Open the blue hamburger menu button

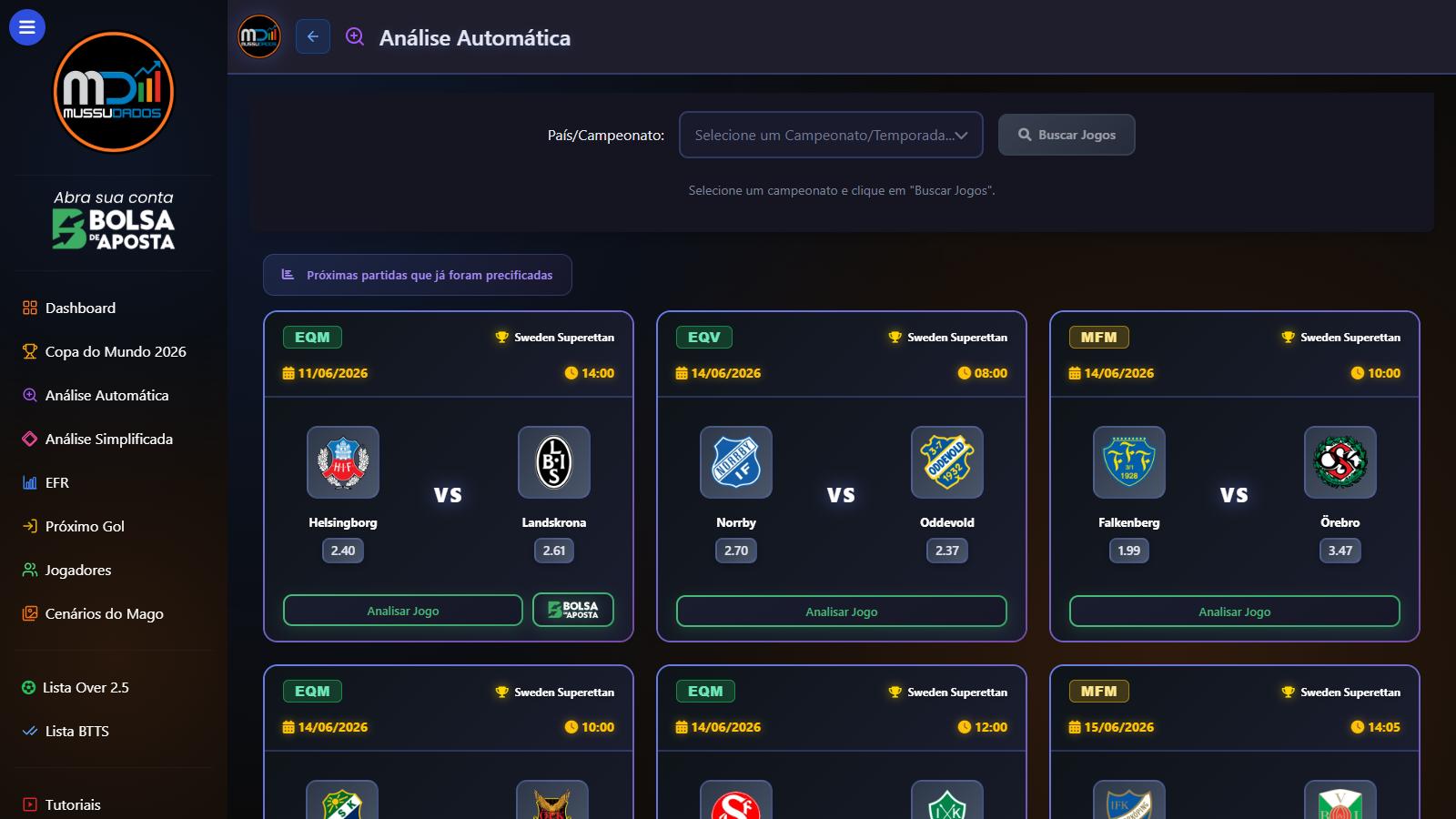27,27
